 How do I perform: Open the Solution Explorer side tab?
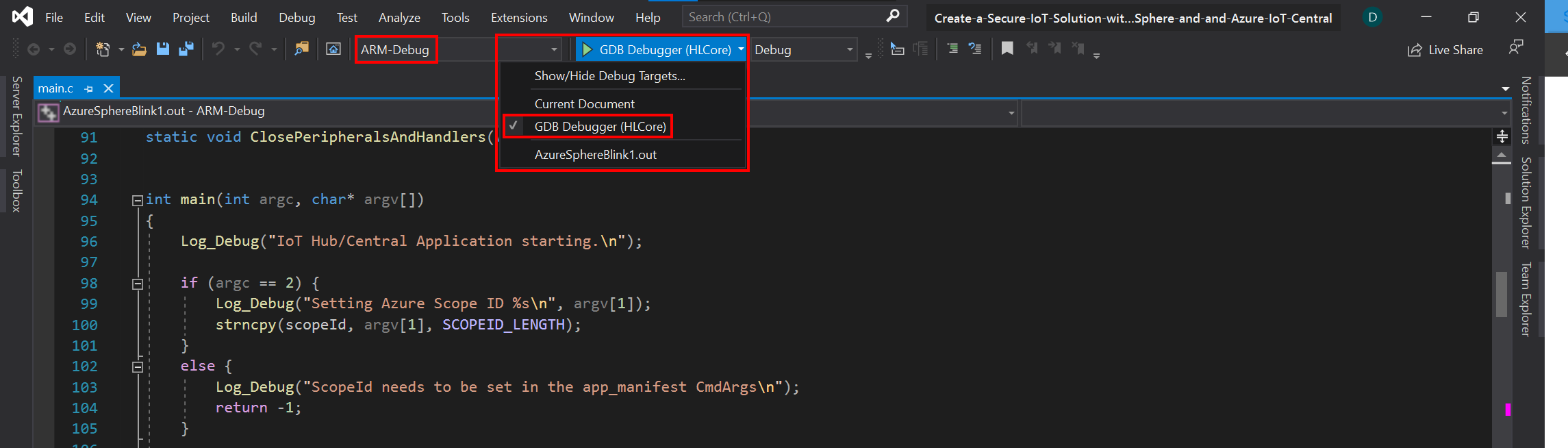coord(1526,203)
